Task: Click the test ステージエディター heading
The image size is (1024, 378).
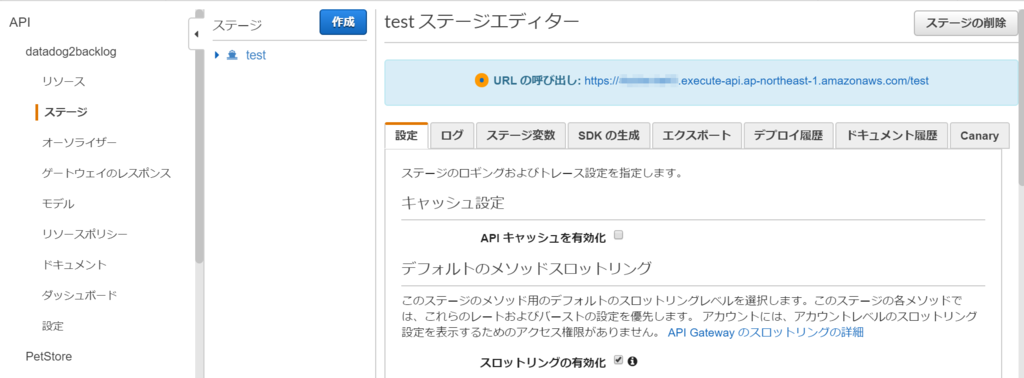Action: pyautogui.click(x=482, y=22)
